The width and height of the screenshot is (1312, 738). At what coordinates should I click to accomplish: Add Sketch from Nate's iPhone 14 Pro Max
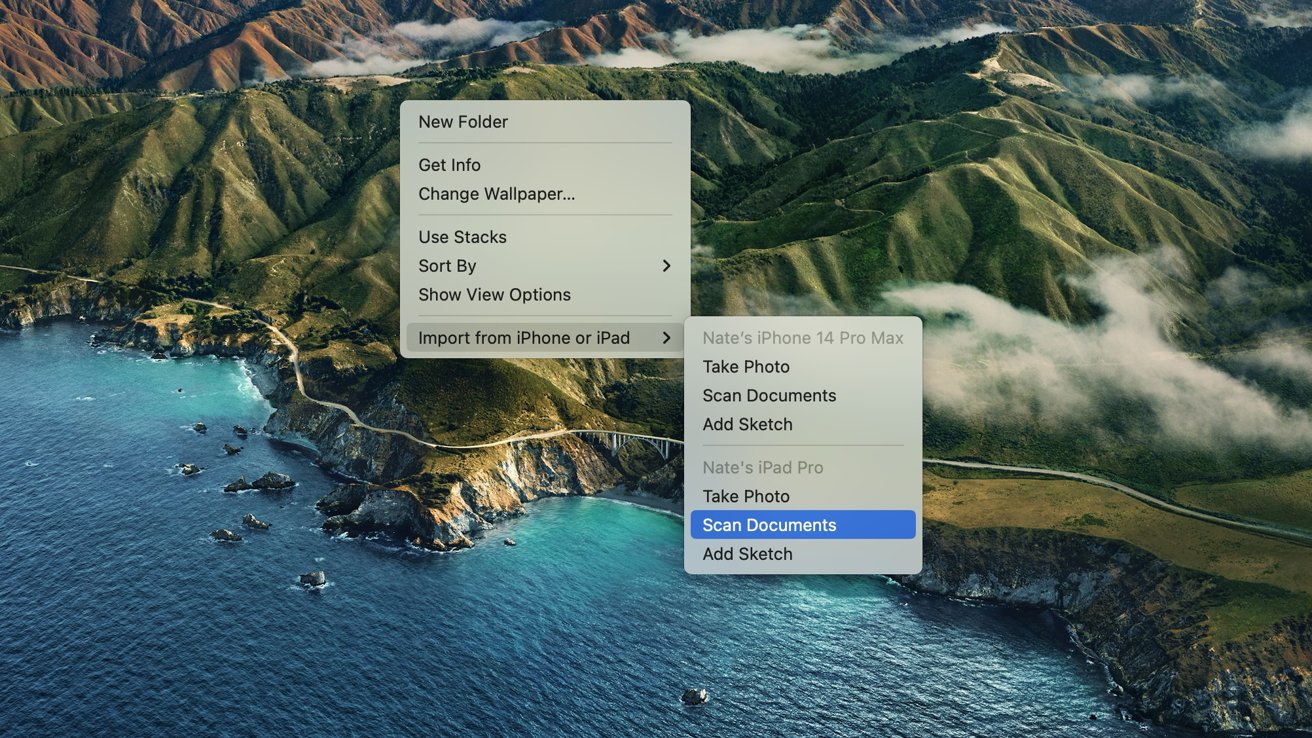pos(747,425)
